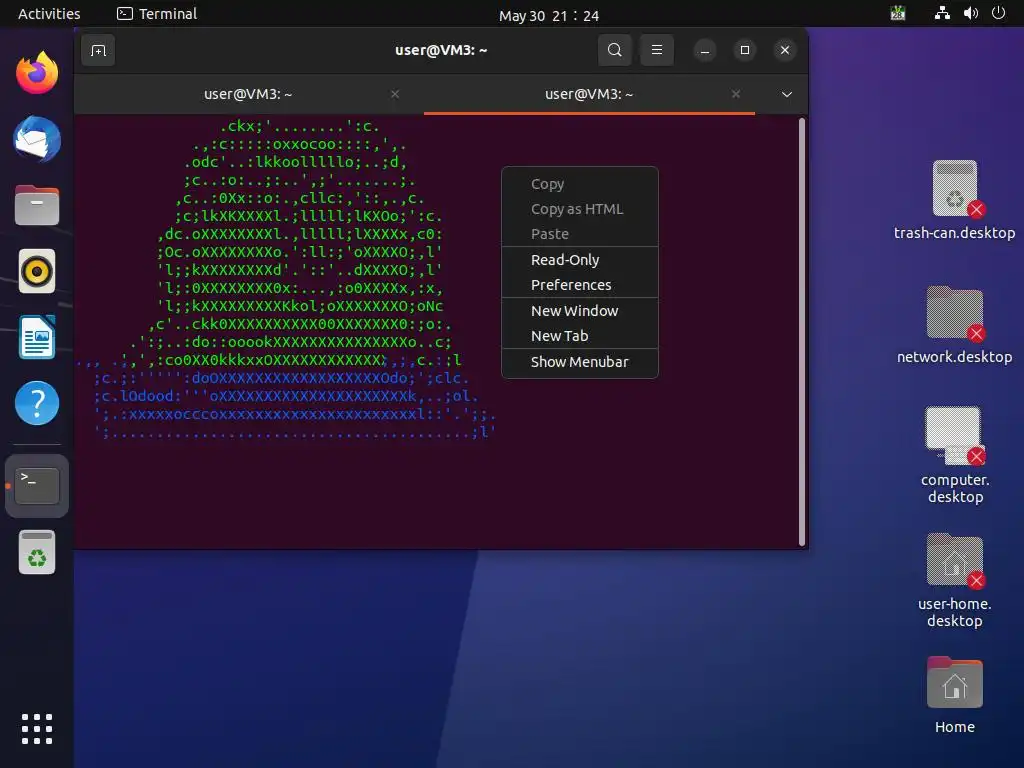This screenshot has height=768, width=1024.
Task: Launch Firefox from the dock
Action: tap(37, 73)
